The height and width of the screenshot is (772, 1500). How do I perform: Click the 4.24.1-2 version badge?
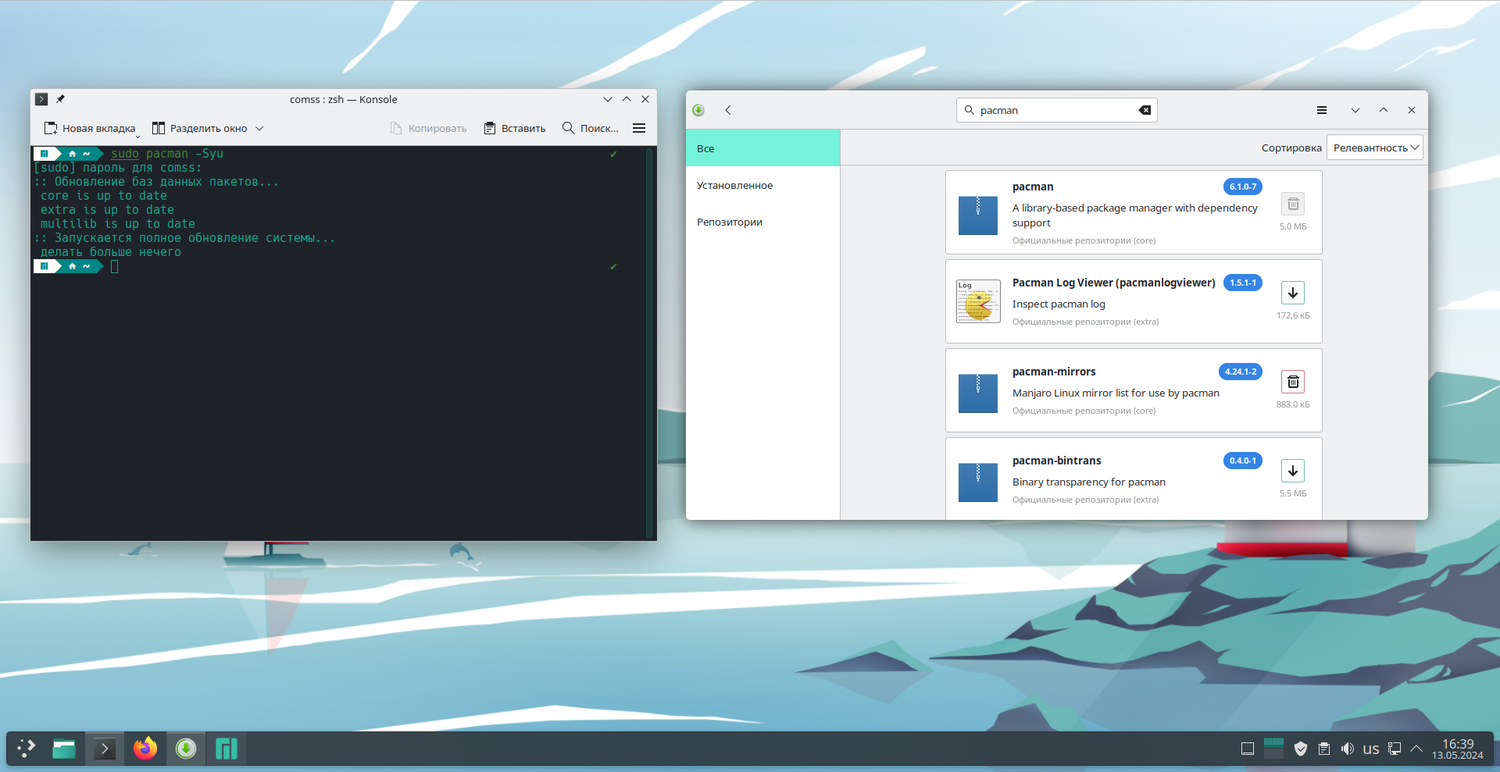pos(1240,372)
